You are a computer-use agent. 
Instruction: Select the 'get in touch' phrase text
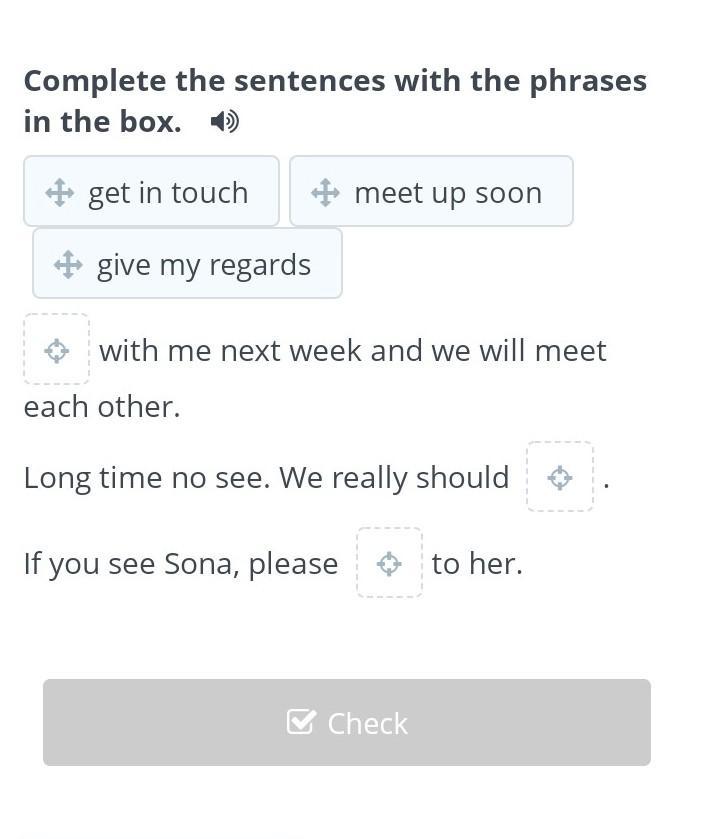[168, 193]
